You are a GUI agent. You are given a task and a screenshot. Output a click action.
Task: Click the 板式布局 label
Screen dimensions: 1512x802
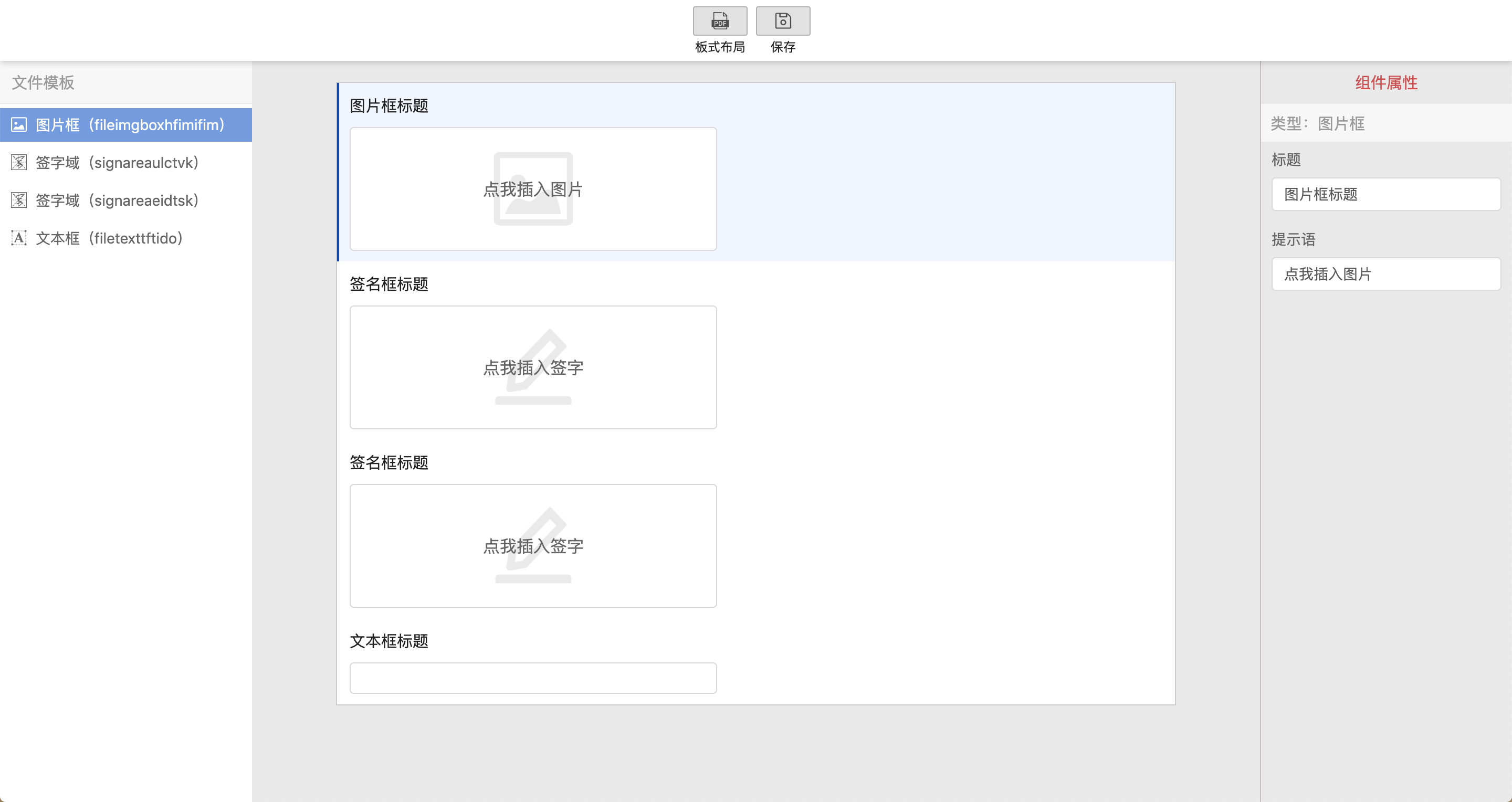coord(720,47)
